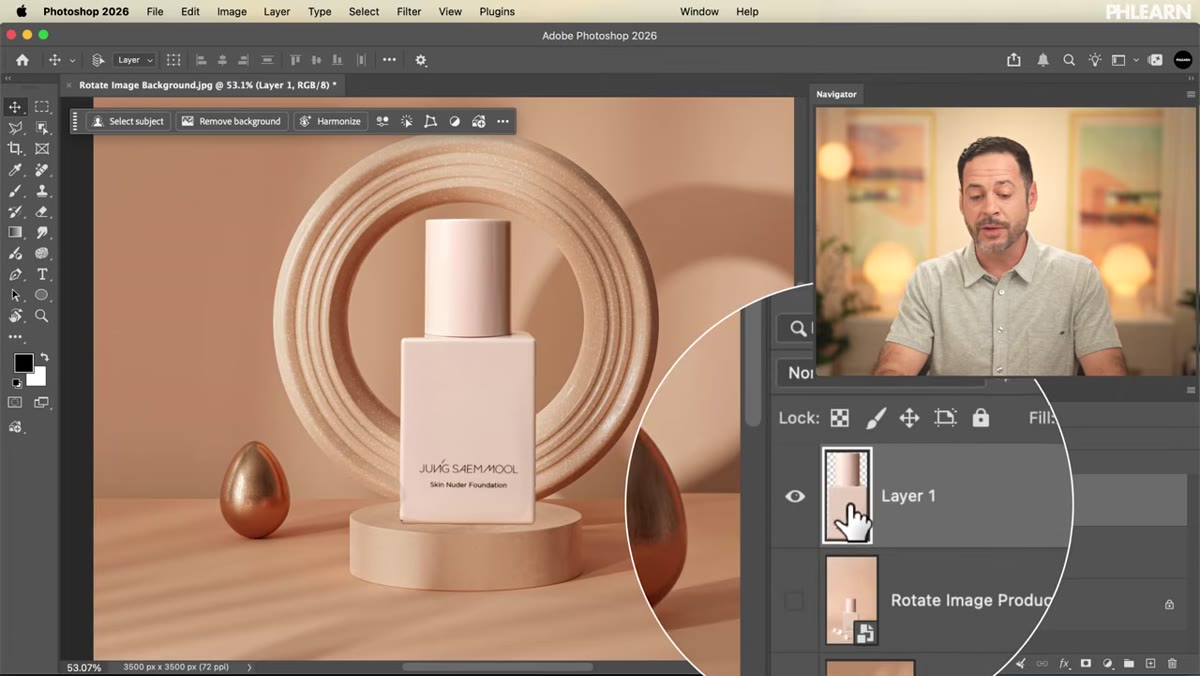Toggle show transform controls in options bar
The image size is (1200, 676).
(x=173, y=60)
